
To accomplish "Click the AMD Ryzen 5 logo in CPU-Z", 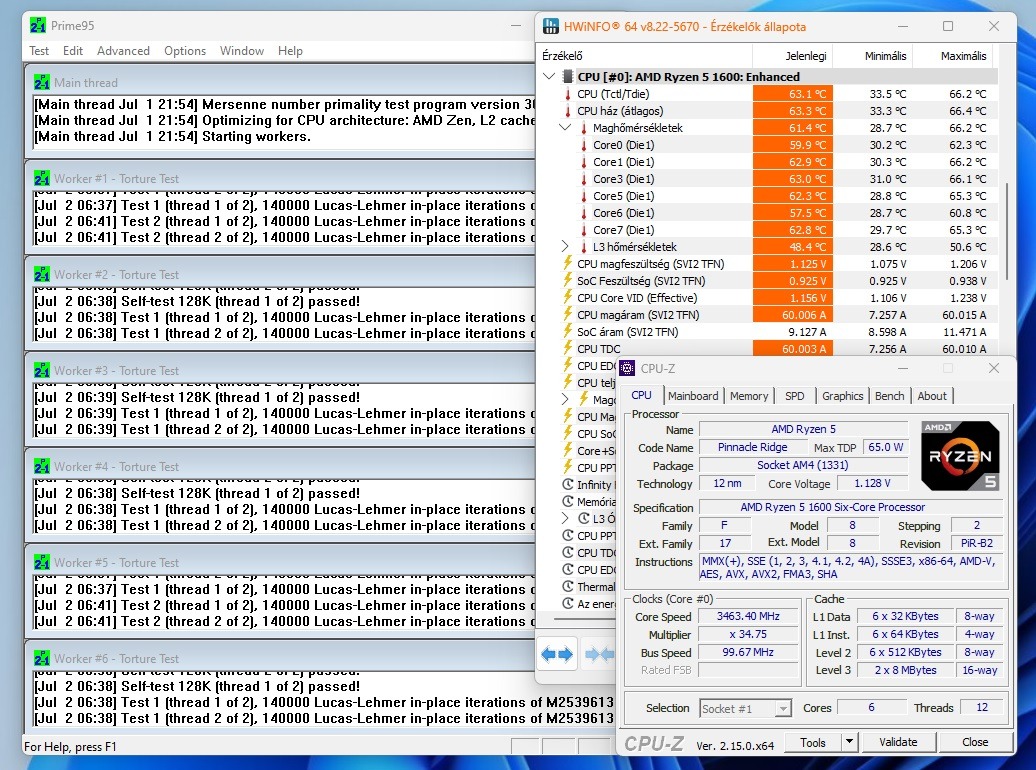I will (x=960, y=456).
